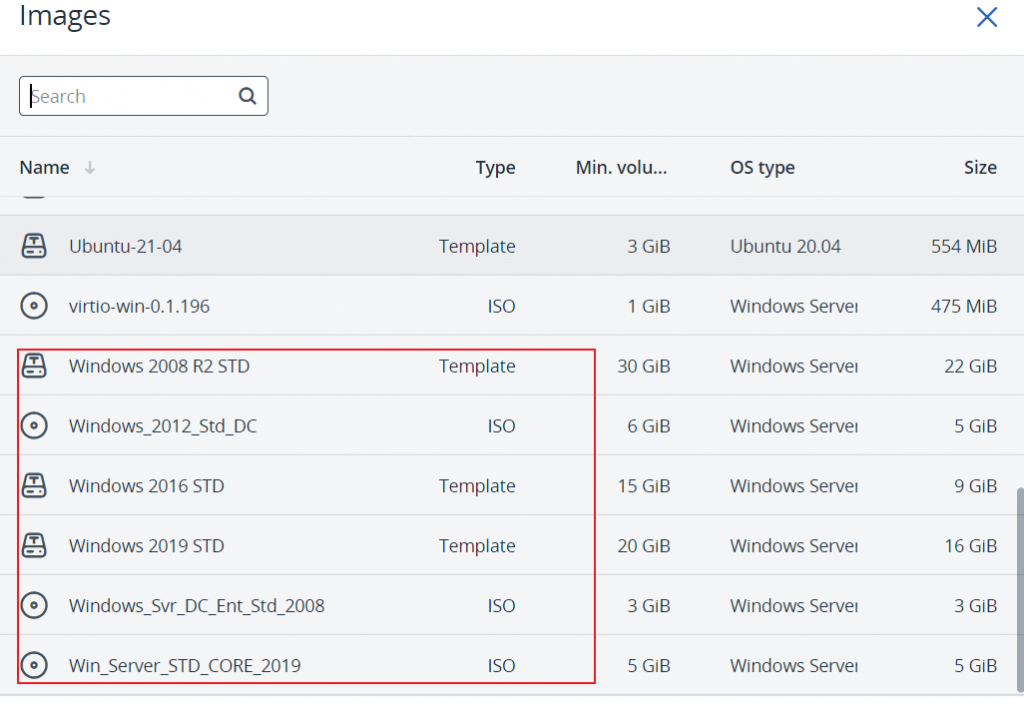
Task: Select the virtio-win-0.1.196 image name
Action: pyautogui.click(x=139, y=306)
